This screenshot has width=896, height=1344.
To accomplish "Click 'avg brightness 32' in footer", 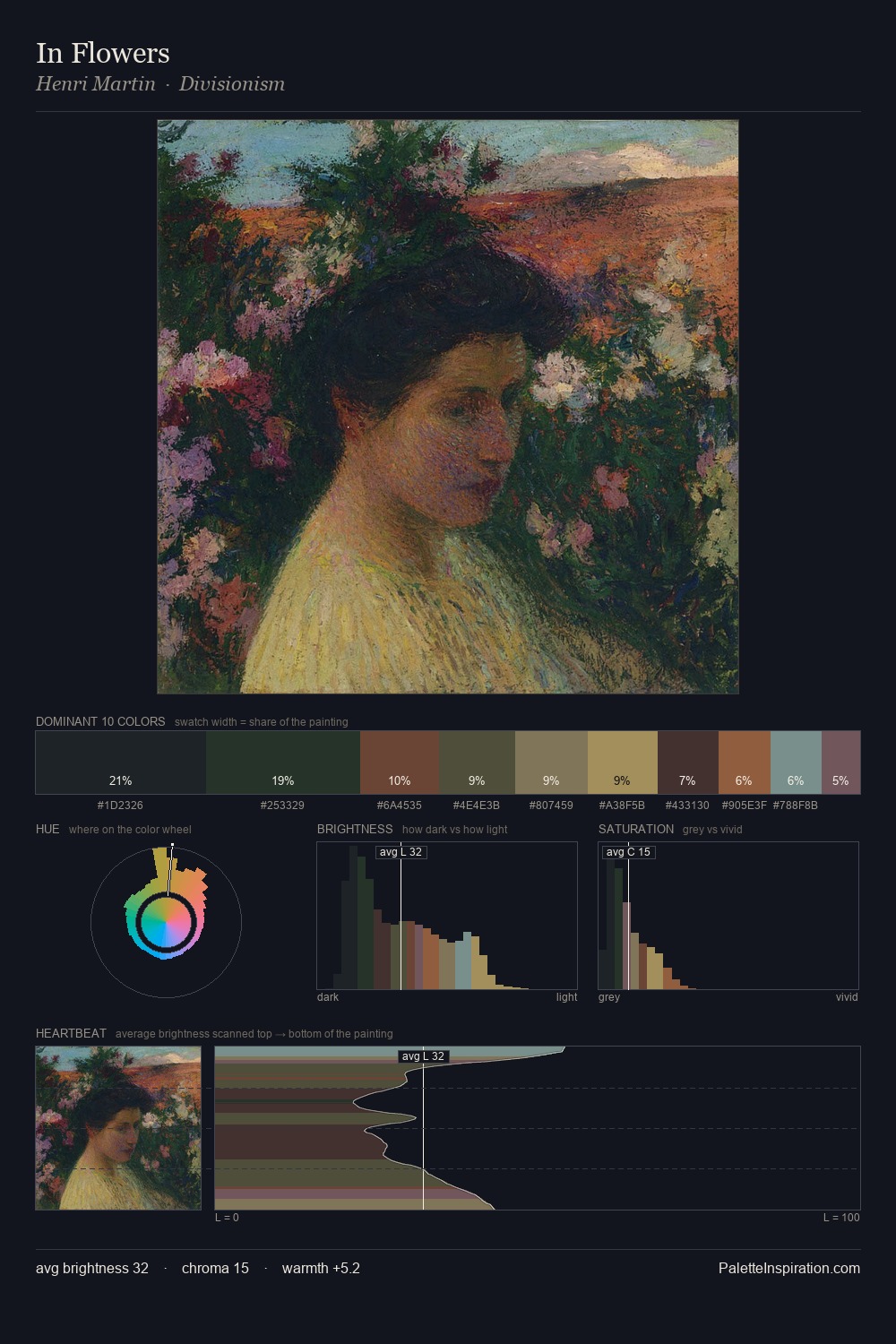I will [92, 1268].
